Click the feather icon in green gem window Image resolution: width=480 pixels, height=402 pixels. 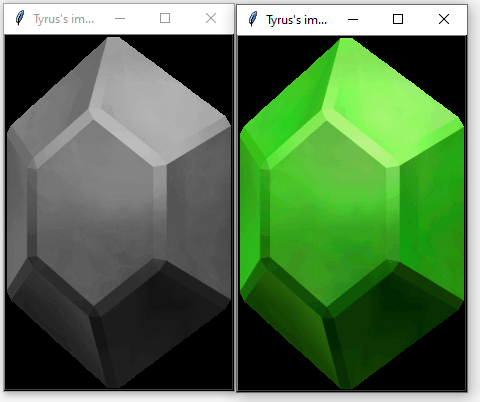(x=253, y=19)
